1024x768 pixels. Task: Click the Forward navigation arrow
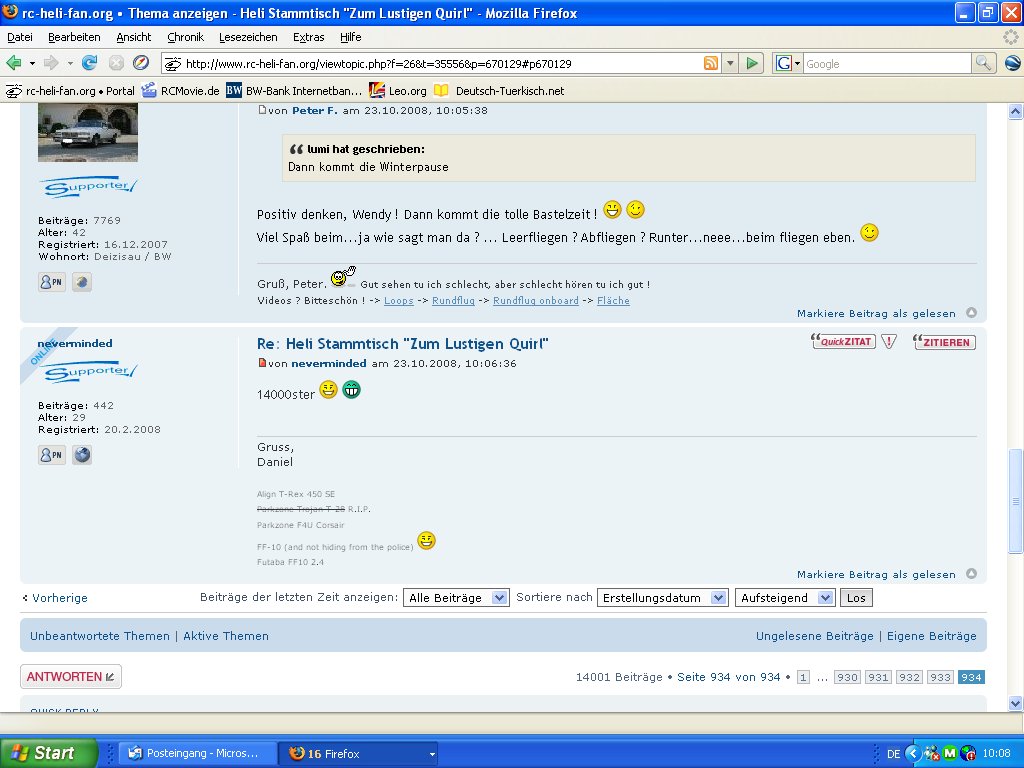[x=50, y=63]
